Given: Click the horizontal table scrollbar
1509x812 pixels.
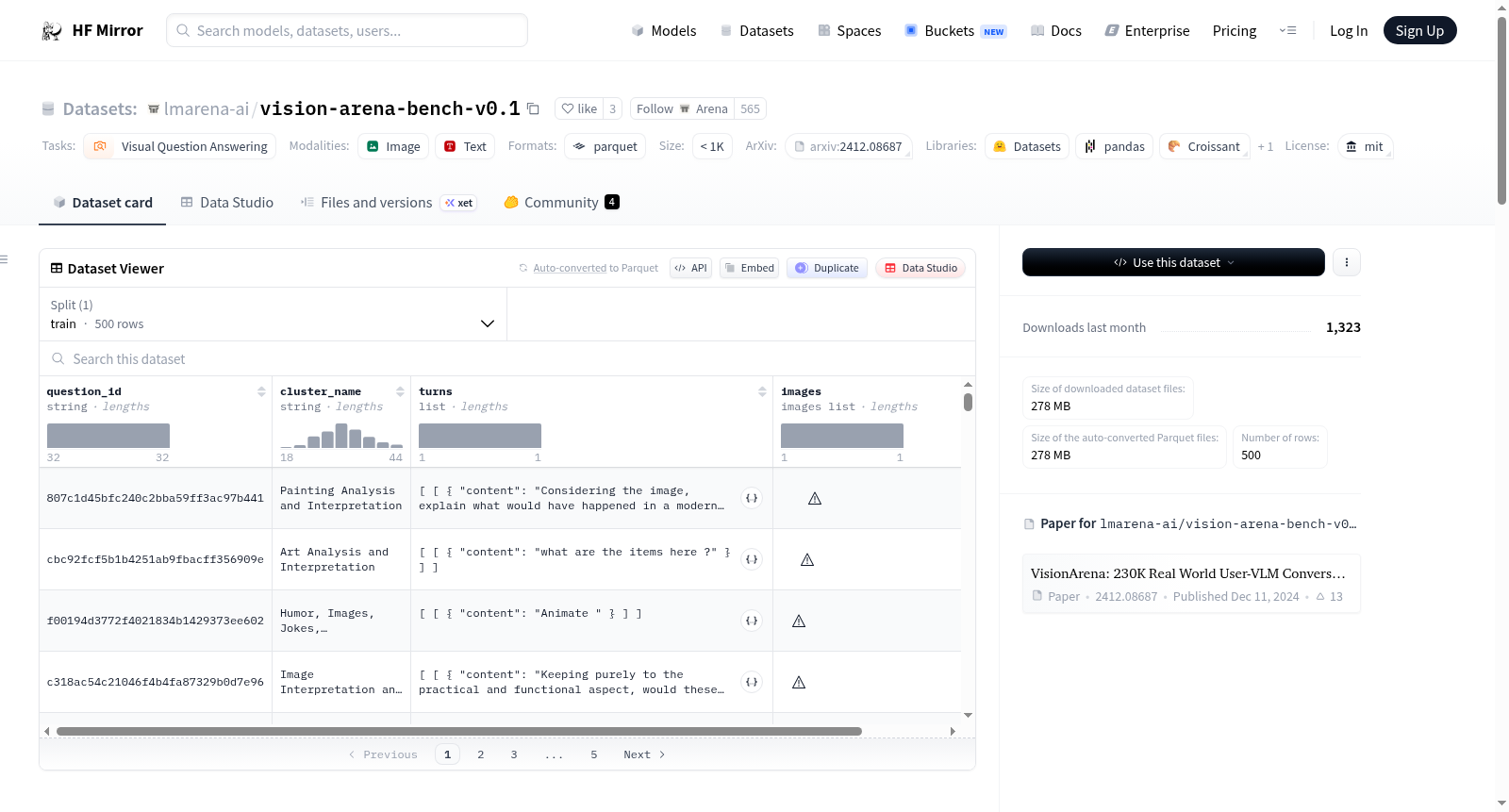Looking at the screenshot, I should [459, 731].
